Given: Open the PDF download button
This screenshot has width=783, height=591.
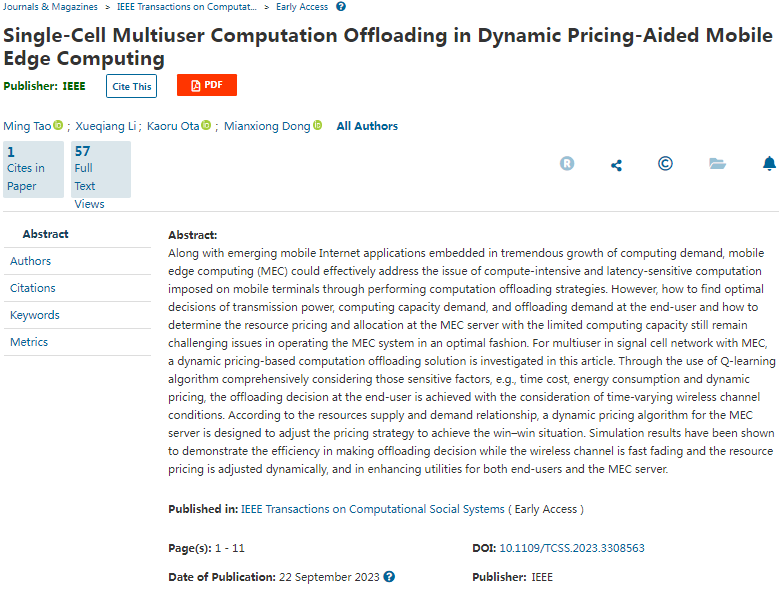Looking at the screenshot, I should point(207,85).
